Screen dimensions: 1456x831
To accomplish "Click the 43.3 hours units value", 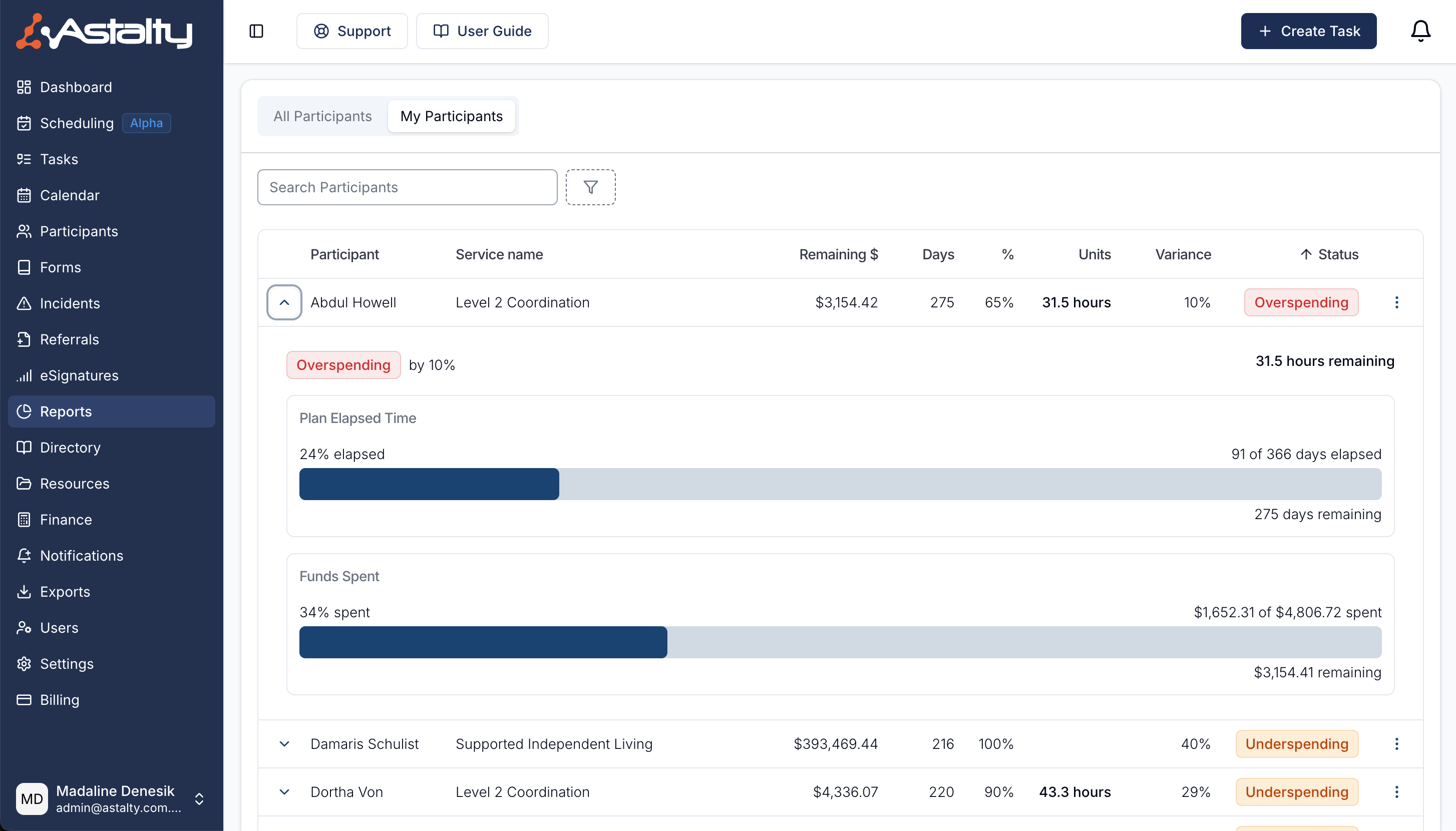I will (x=1075, y=791).
